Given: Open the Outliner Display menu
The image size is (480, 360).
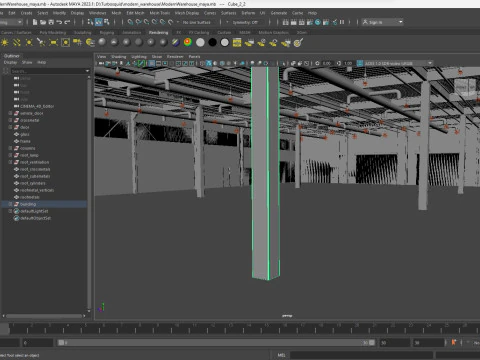Looking at the screenshot, I should [x=10, y=62].
